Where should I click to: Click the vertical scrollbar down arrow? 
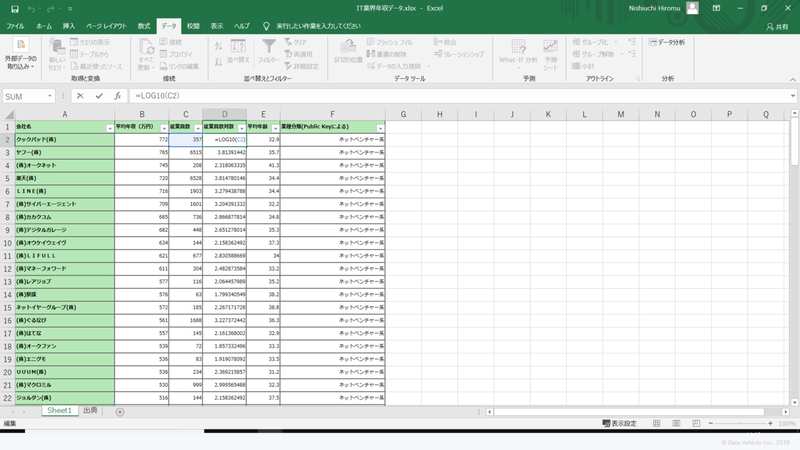[794, 402]
